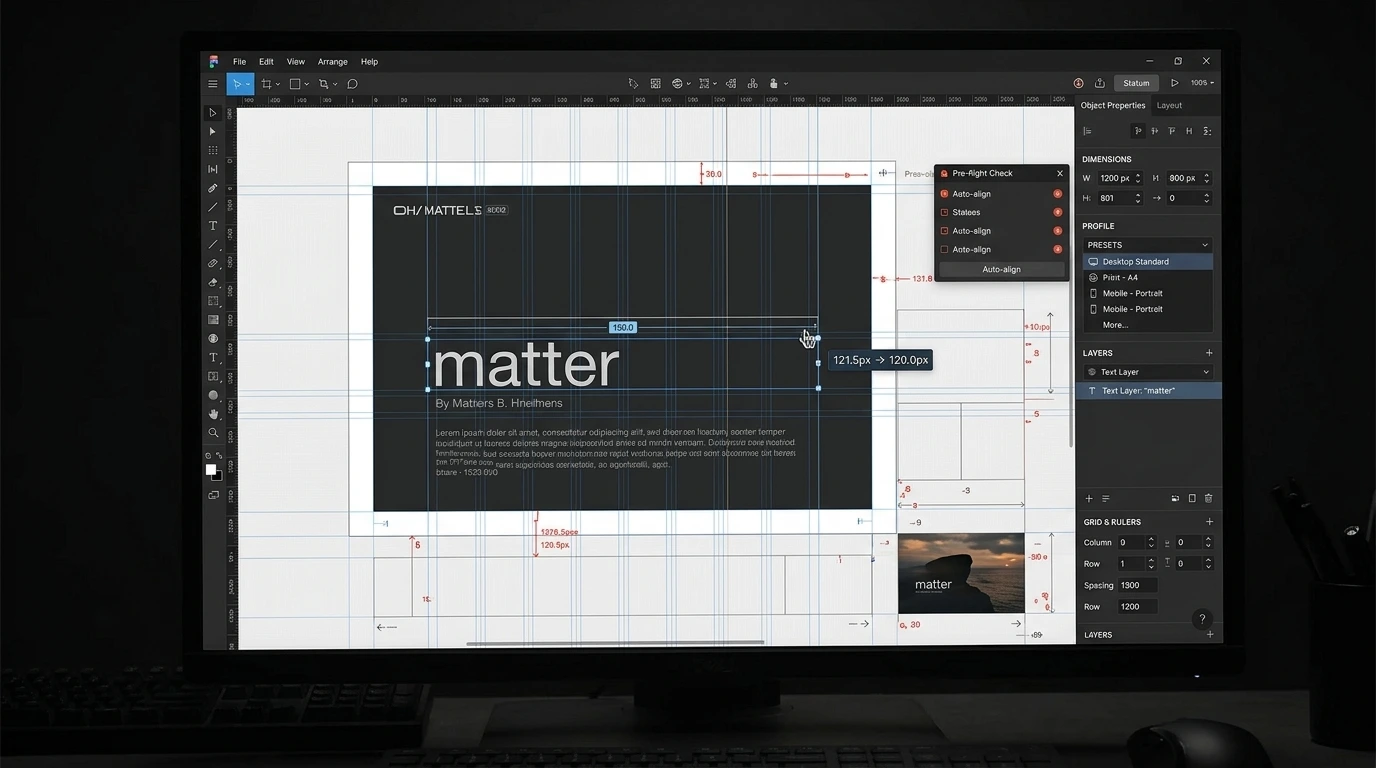Open the help question mark button

[x=1203, y=619]
